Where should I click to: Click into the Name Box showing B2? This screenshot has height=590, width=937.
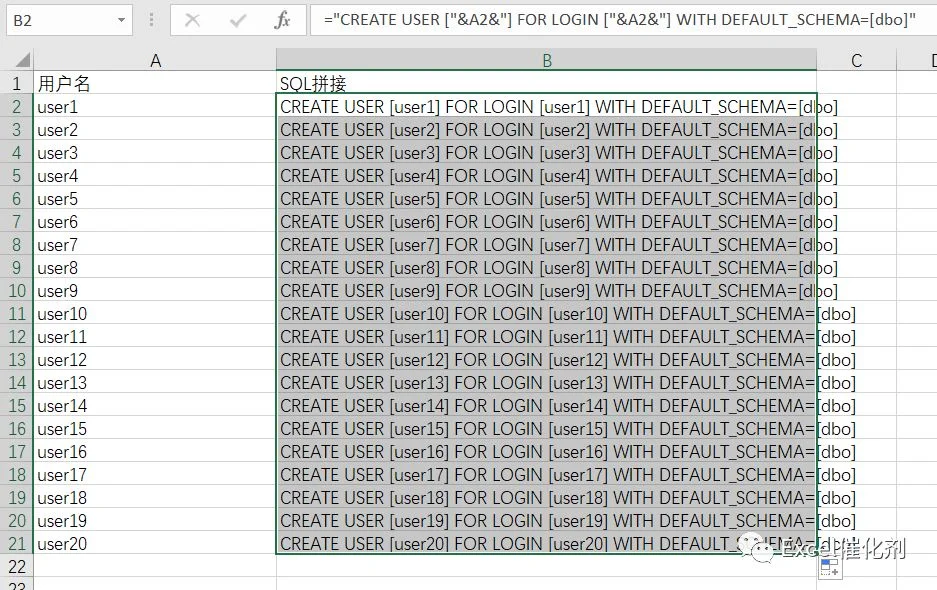(61, 20)
